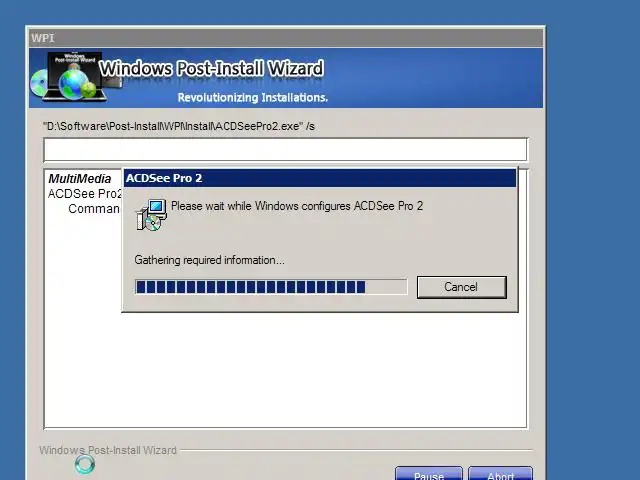The image size is (640, 480).
Task: Select the Command sub-entry in list
Action: coord(94,209)
